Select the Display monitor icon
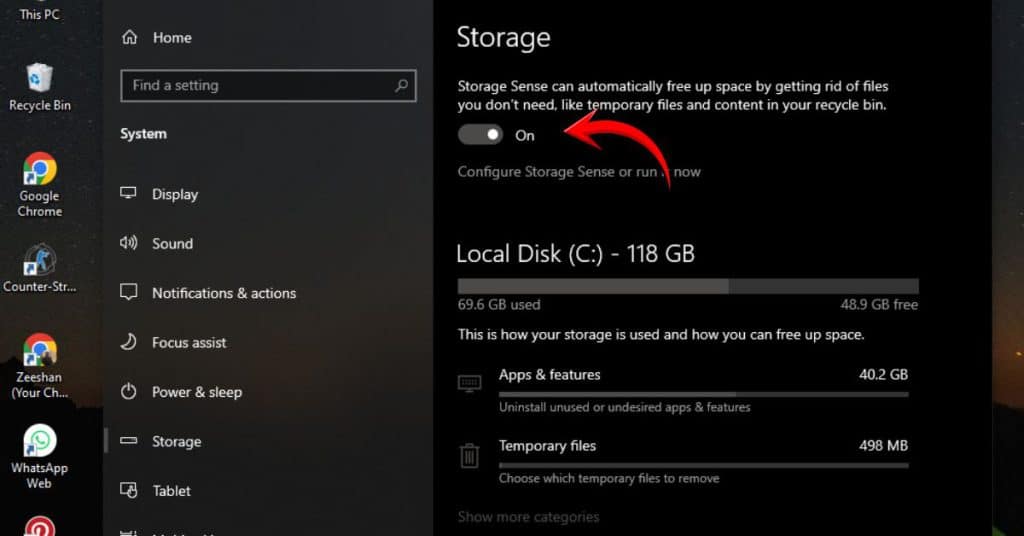Viewport: 1024px width, 536px height. coord(129,194)
